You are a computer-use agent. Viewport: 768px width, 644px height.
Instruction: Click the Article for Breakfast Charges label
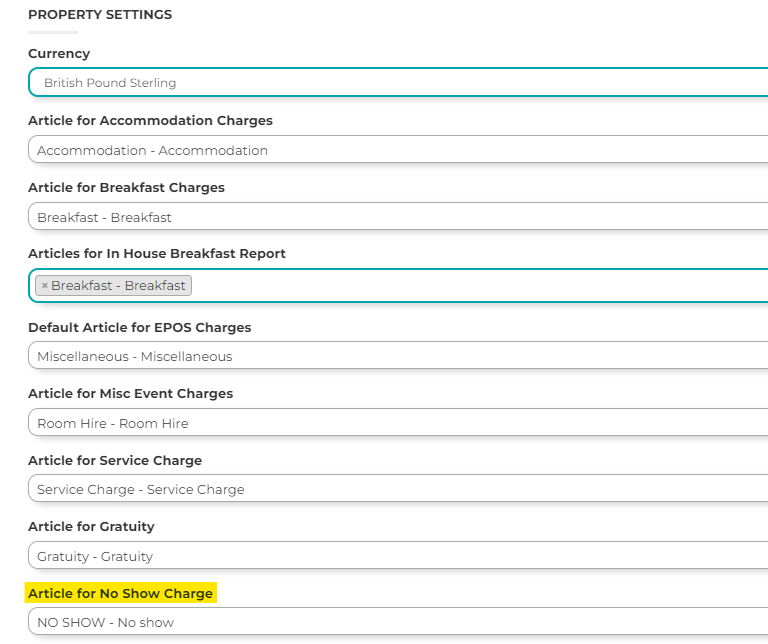coord(126,188)
